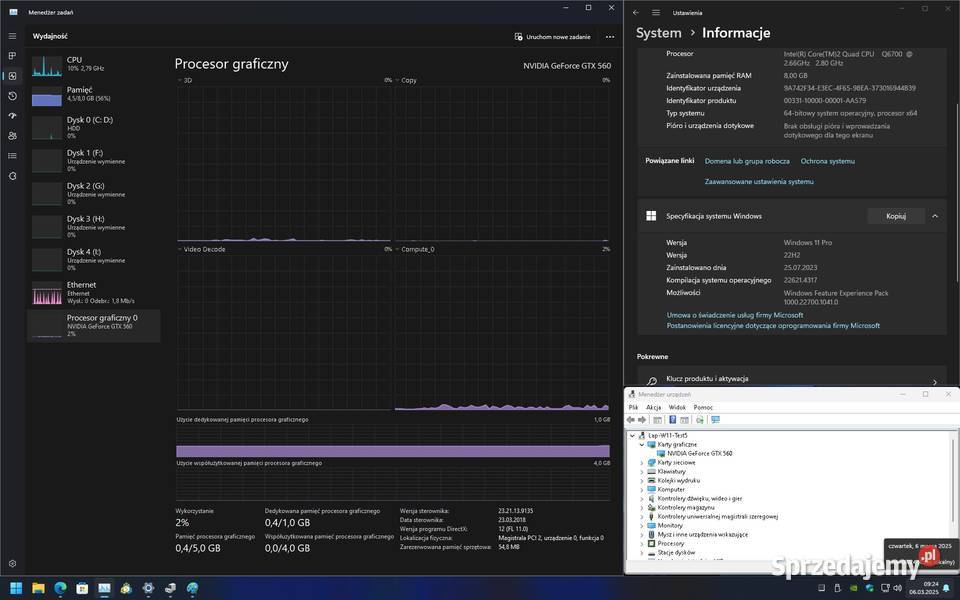
Task: Click Settings gear icon on taskbar
Action: click(148, 588)
